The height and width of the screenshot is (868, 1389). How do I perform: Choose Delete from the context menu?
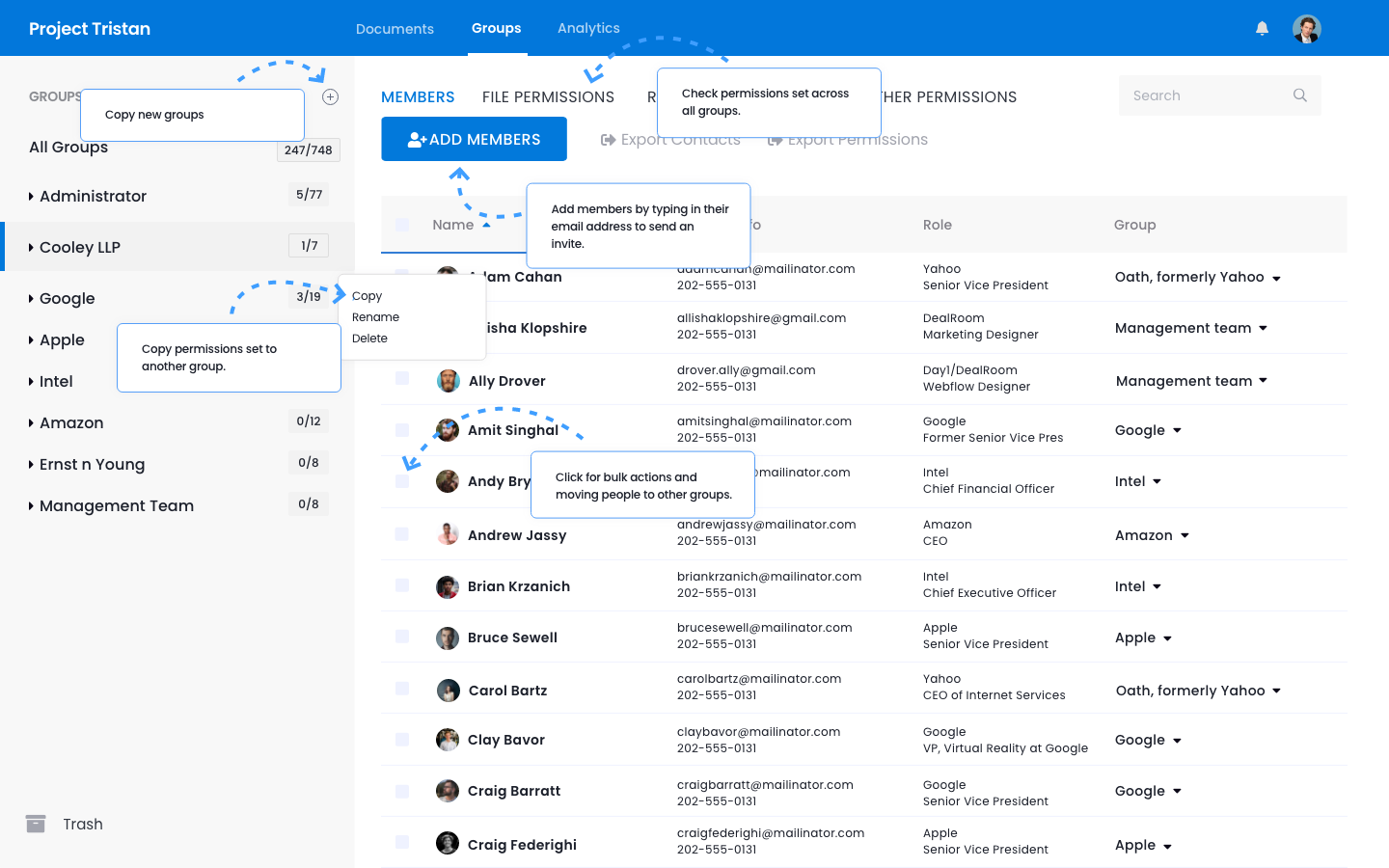(369, 339)
